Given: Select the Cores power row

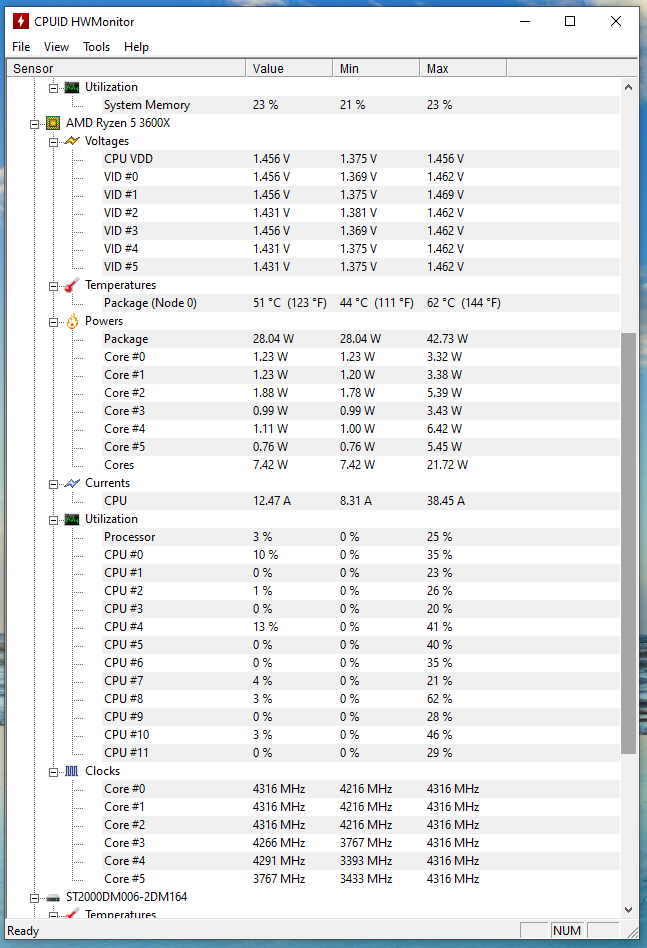Looking at the screenshot, I should 361,465.
